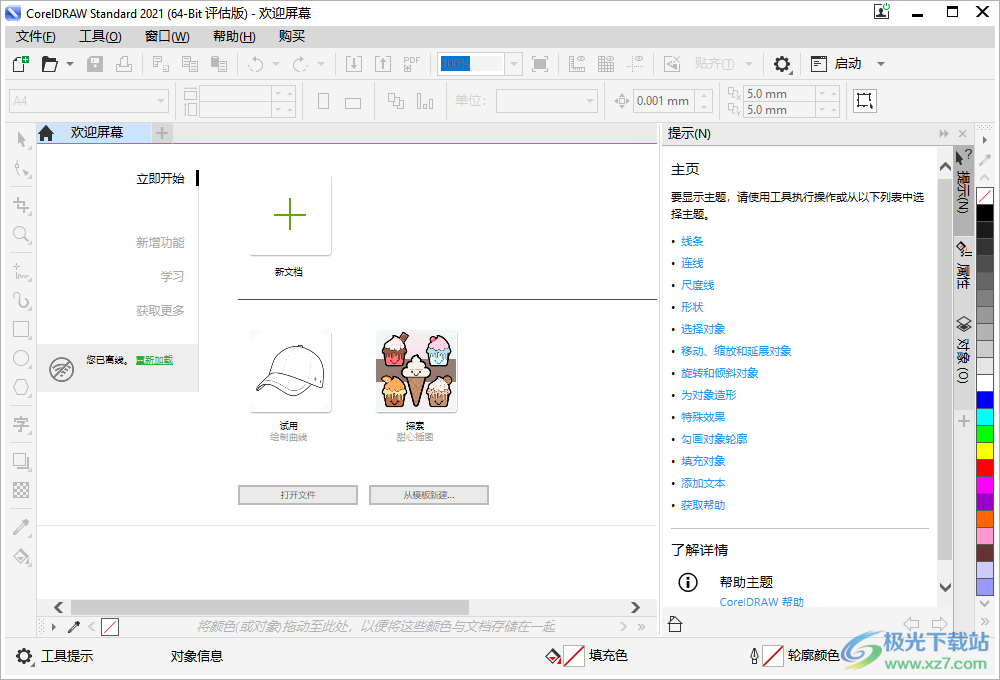Select the Pick tool in toolbox

[22, 139]
